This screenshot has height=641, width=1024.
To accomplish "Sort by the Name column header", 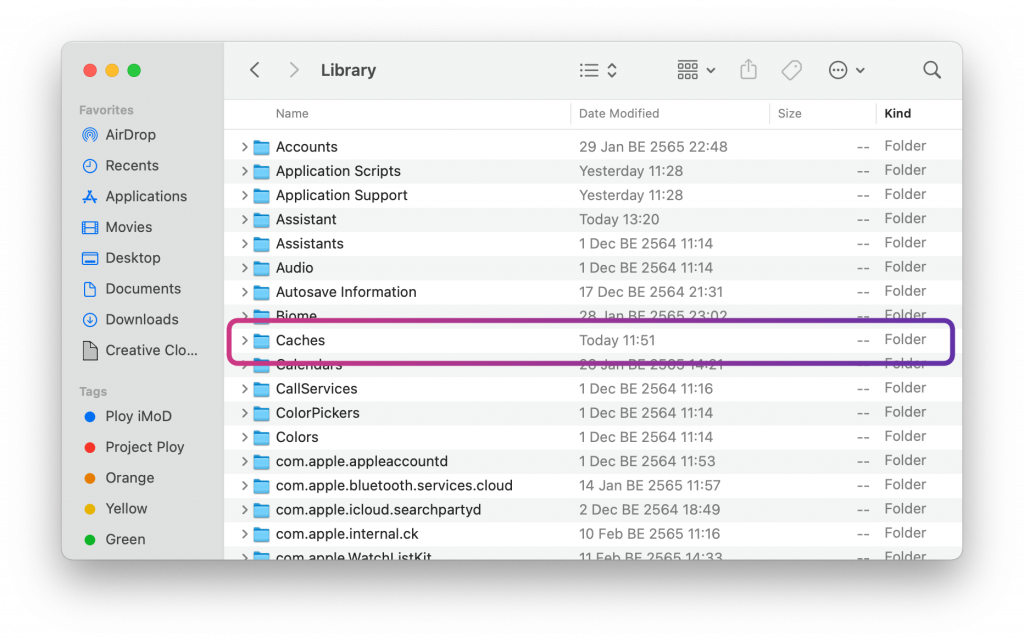I will [292, 114].
